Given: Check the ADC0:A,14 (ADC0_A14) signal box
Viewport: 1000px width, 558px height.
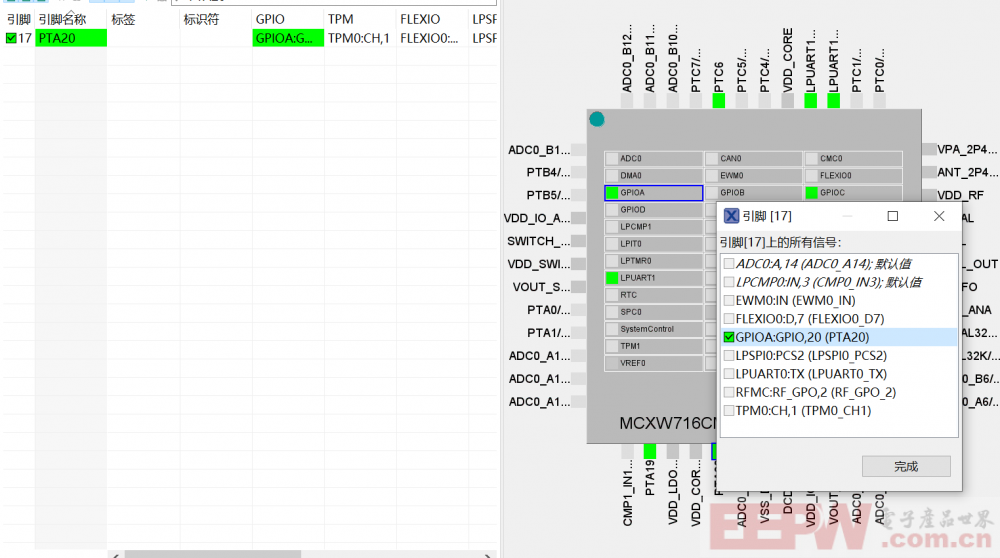Looking at the screenshot, I should click(x=729, y=264).
